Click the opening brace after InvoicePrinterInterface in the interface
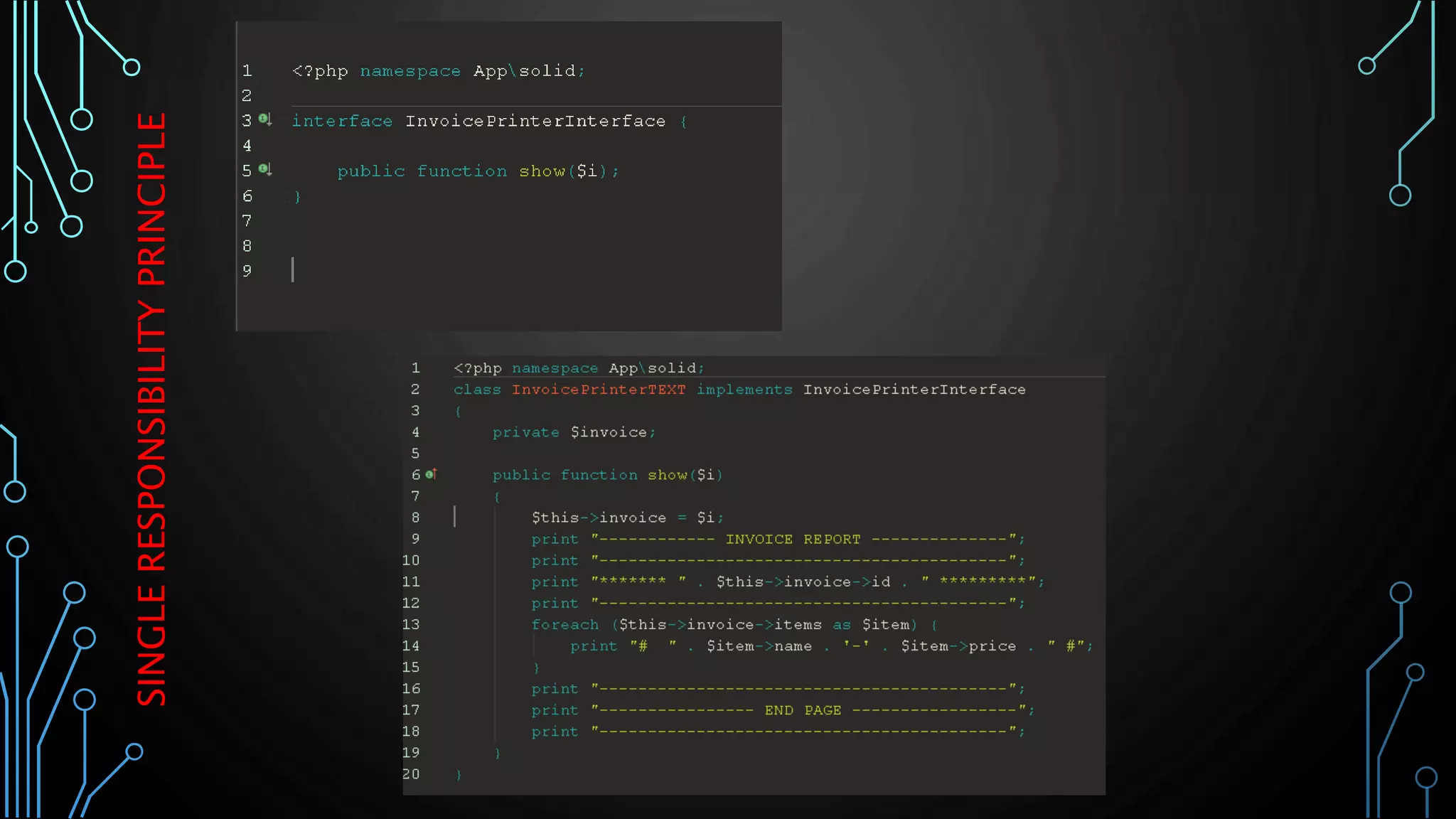Image resolution: width=1456 pixels, height=819 pixels. [x=683, y=122]
